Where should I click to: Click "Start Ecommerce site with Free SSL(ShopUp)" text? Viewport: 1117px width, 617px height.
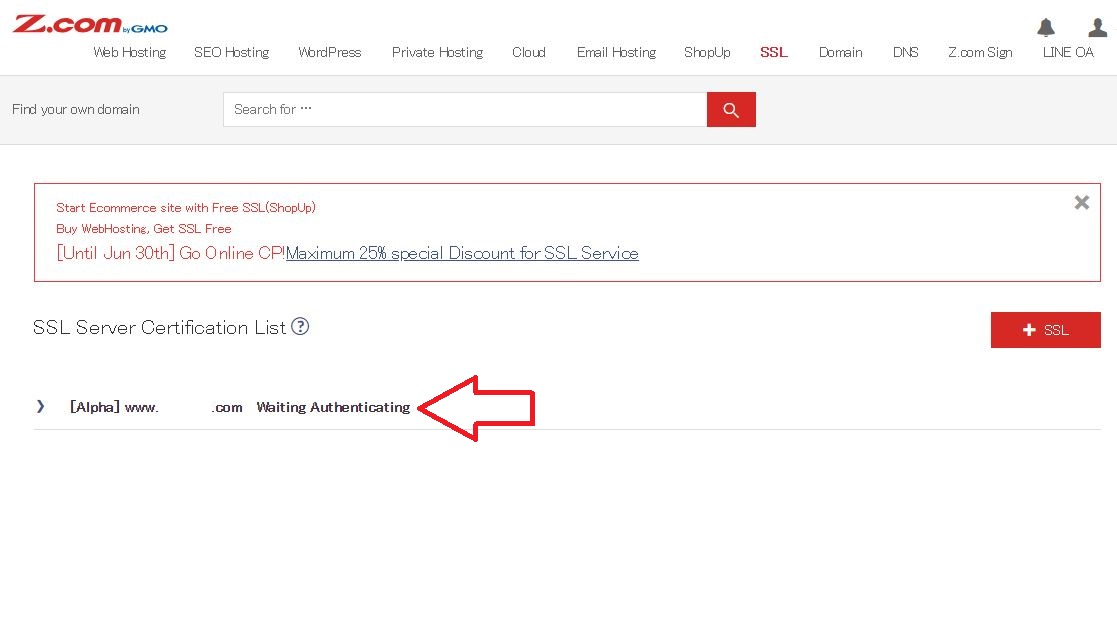pos(186,207)
